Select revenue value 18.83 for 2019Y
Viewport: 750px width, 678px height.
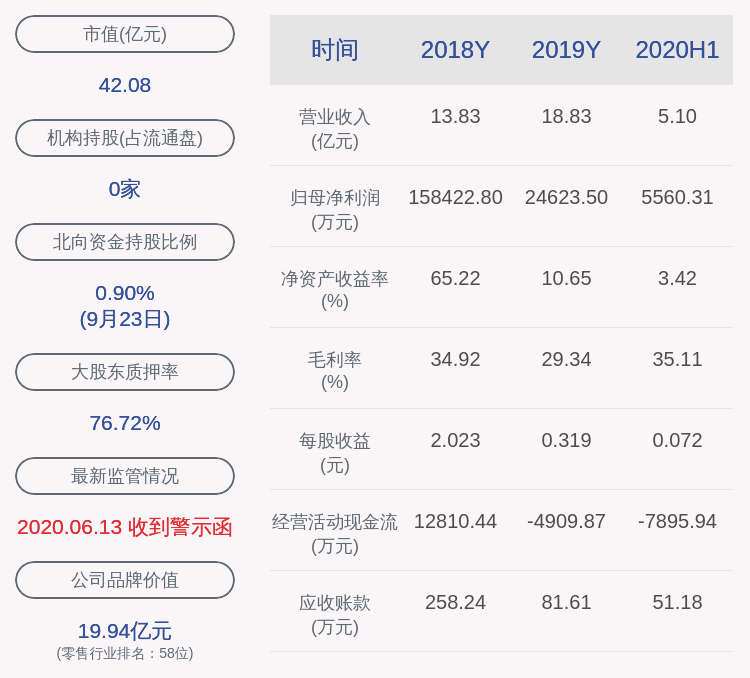[x=566, y=116]
